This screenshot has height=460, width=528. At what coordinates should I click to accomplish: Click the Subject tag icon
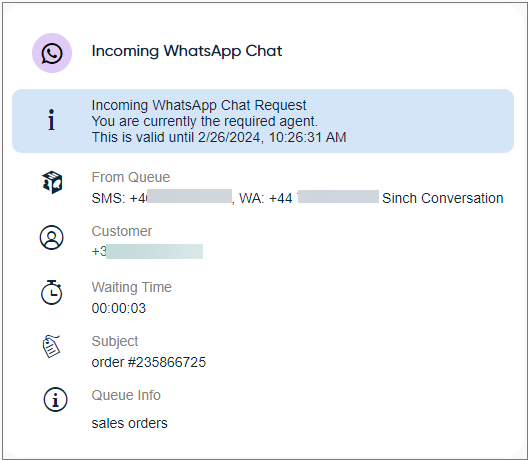click(x=51, y=346)
